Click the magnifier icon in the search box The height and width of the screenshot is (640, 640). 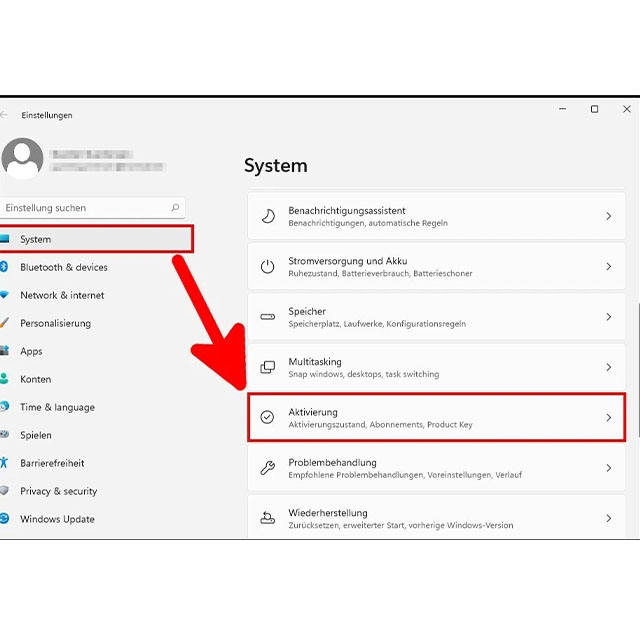pyautogui.click(x=175, y=208)
